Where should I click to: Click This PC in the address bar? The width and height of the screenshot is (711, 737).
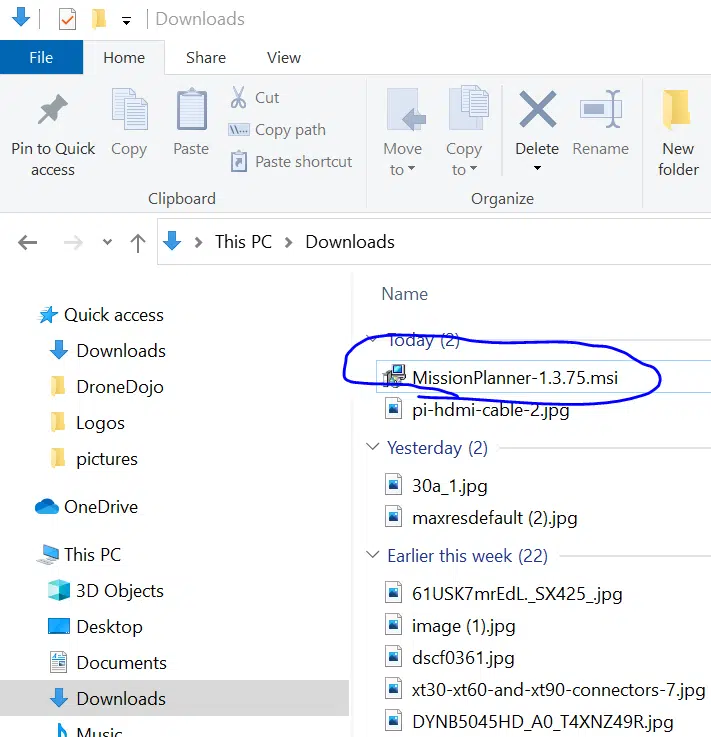(x=243, y=242)
